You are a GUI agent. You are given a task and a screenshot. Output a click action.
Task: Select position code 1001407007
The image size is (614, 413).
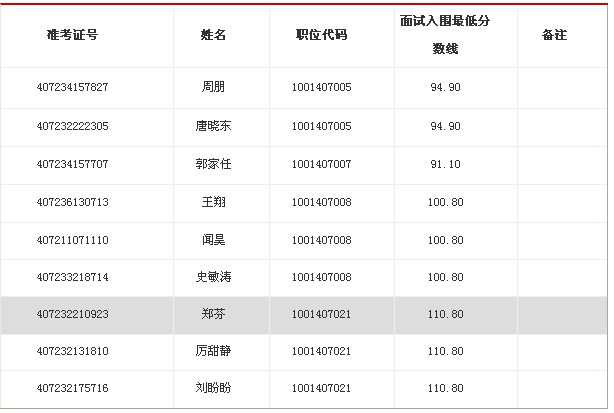[321, 164]
